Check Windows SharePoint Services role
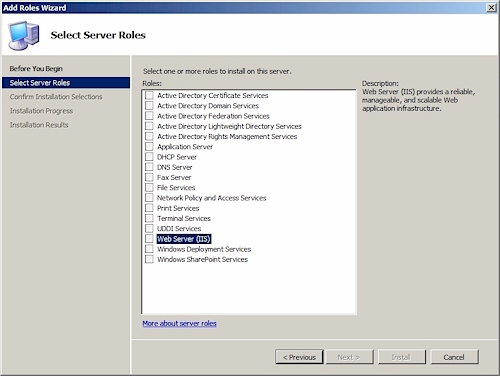This screenshot has height=376, width=500. pyautogui.click(x=149, y=259)
